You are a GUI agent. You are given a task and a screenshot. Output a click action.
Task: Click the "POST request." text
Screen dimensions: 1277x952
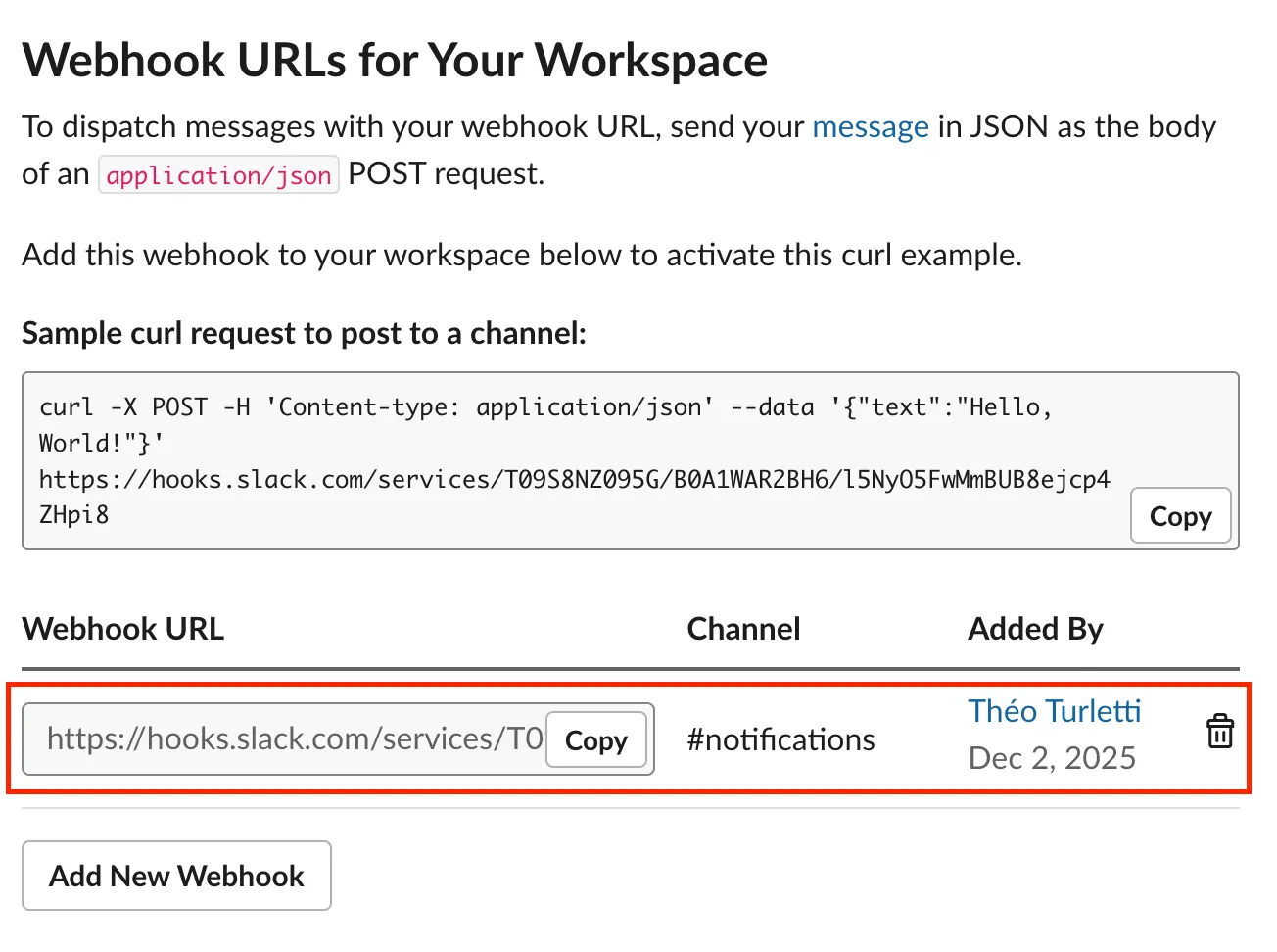coord(446,174)
